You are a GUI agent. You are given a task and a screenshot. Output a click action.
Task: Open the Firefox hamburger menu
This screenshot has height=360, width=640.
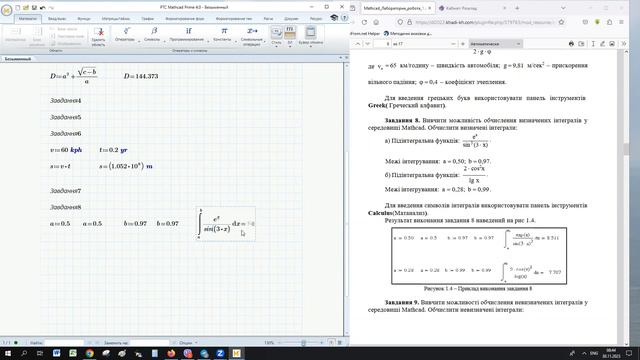point(621,22)
